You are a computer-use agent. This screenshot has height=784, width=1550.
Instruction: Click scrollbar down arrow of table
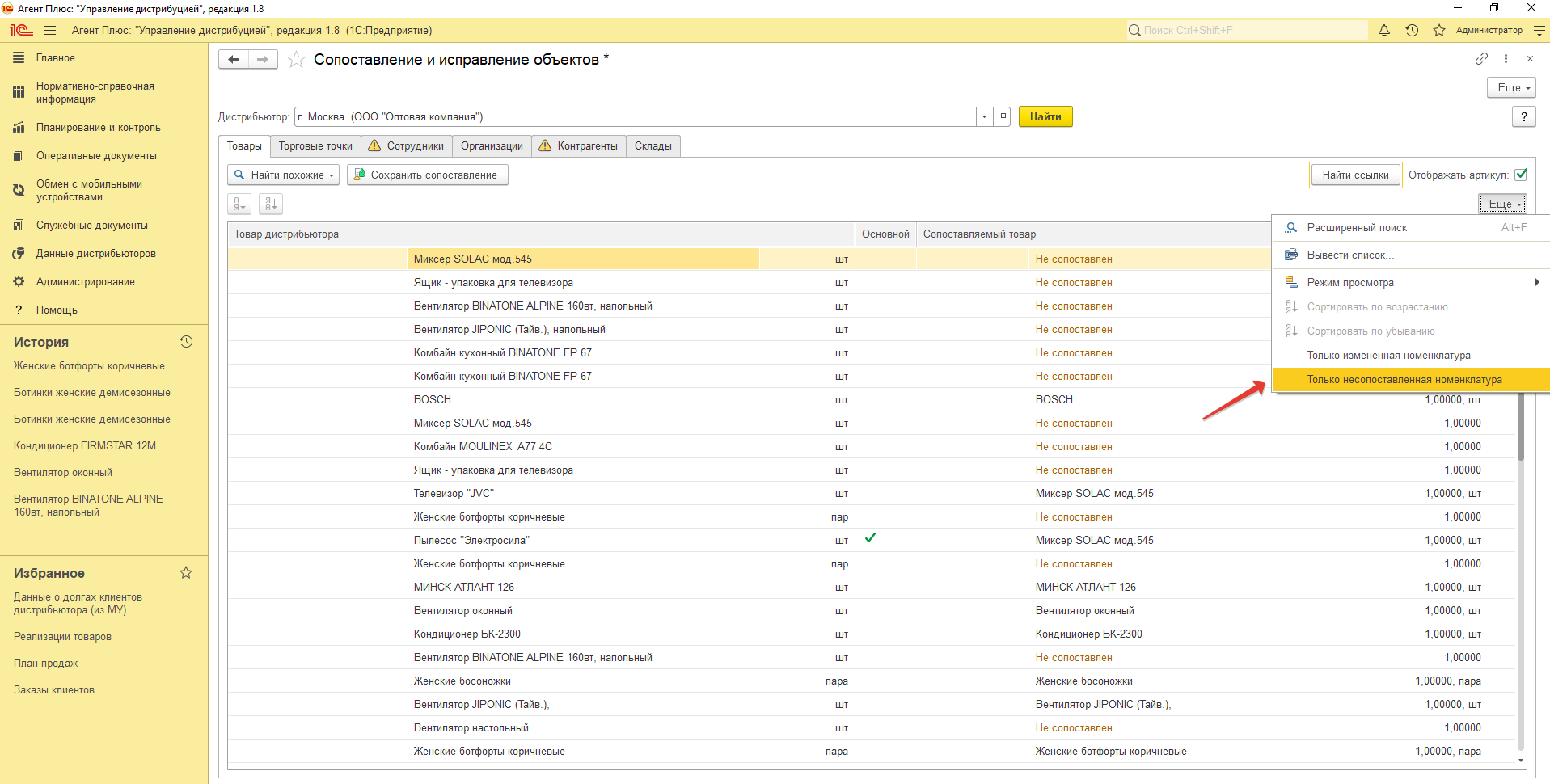click(x=1520, y=760)
